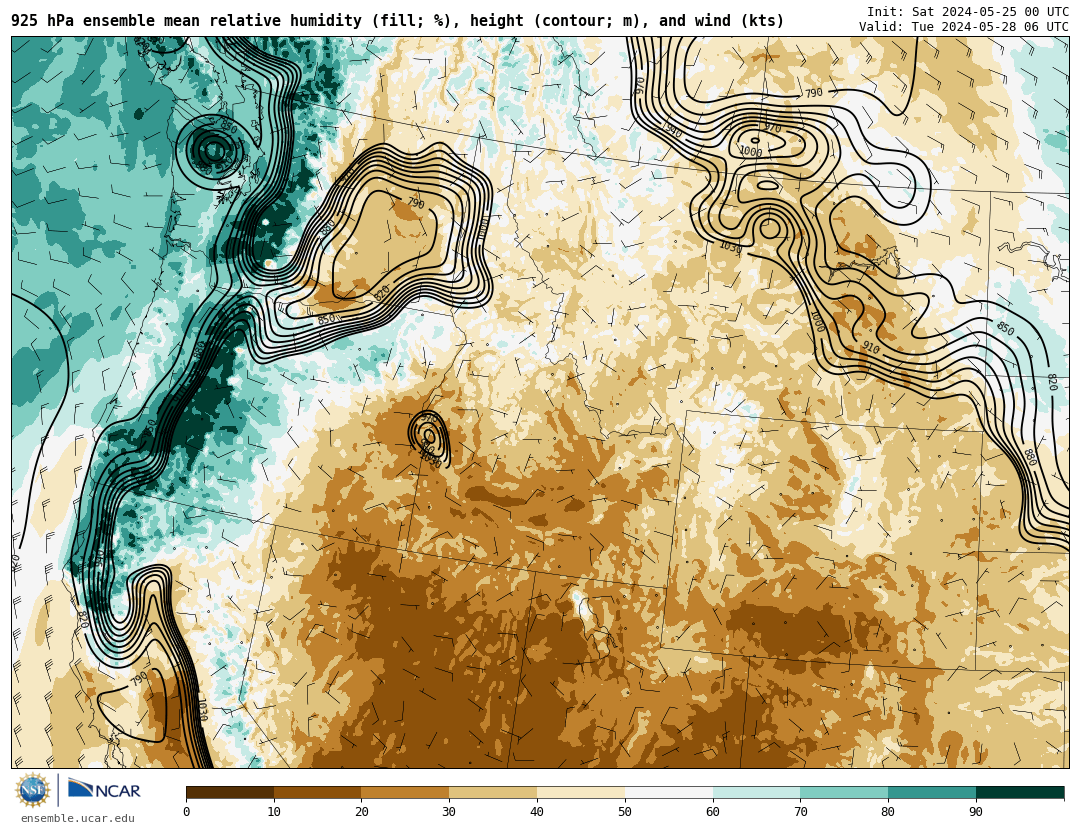The width and height of the screenshot is (1080, 831).
Task: Click the NSF logo
Action: pyautogui.click(x=32, y=790)
